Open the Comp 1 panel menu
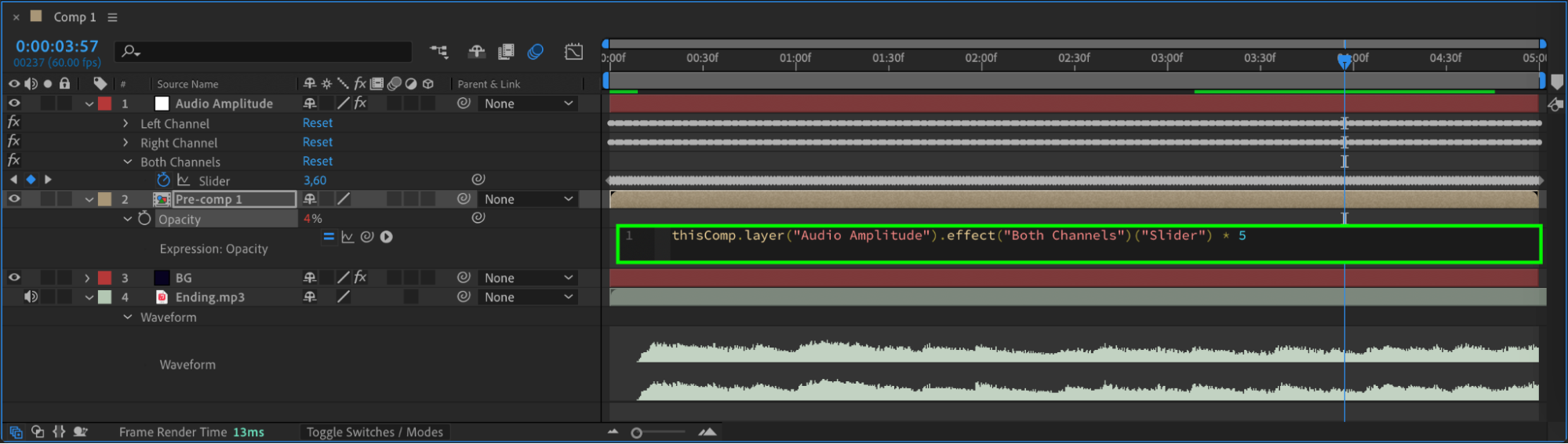 pos(112,17)
